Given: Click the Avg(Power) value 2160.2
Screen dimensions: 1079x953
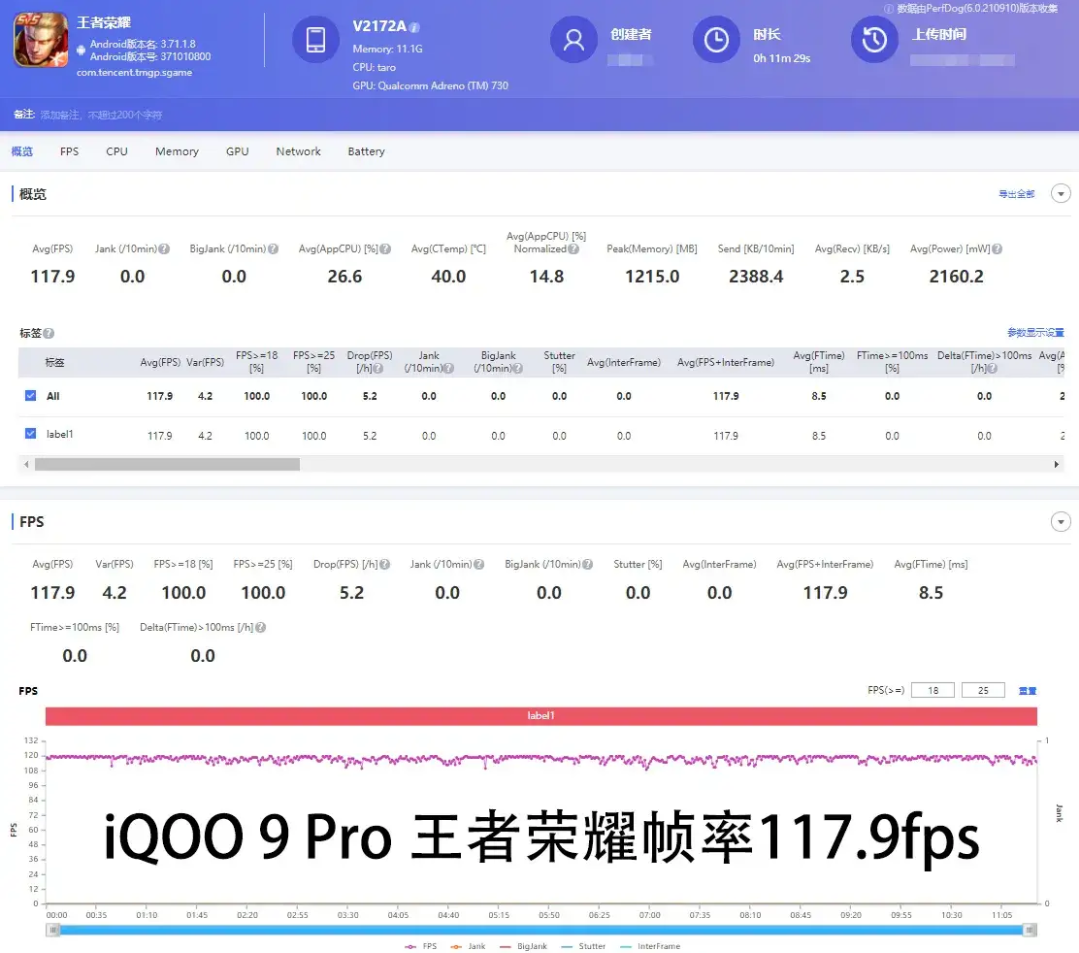Looking at the screenshot, I should click(x=956, y=277).
